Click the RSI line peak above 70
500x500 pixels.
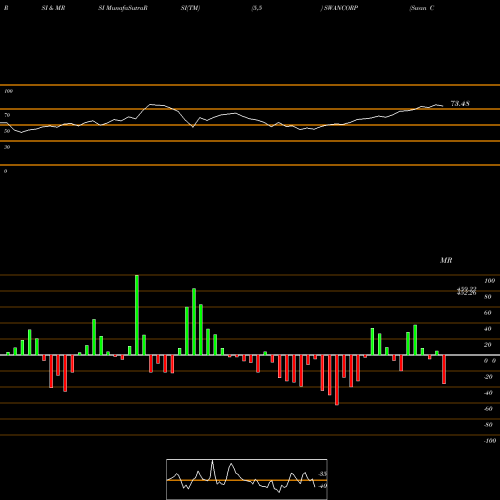[151, 104]
